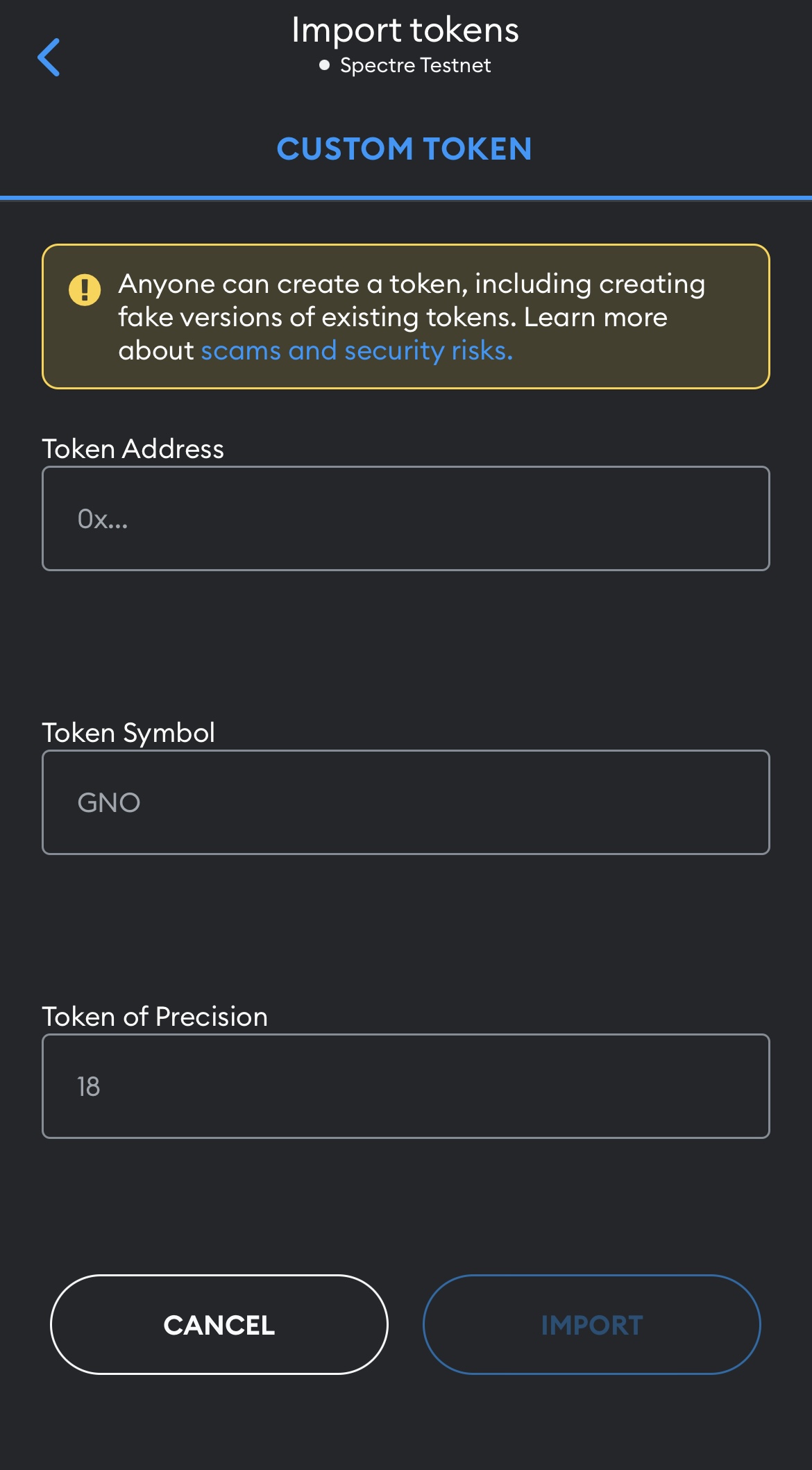Select the Token Symbol field showing GNO
Screen dimensions: 812x1470
pos(406,802)
